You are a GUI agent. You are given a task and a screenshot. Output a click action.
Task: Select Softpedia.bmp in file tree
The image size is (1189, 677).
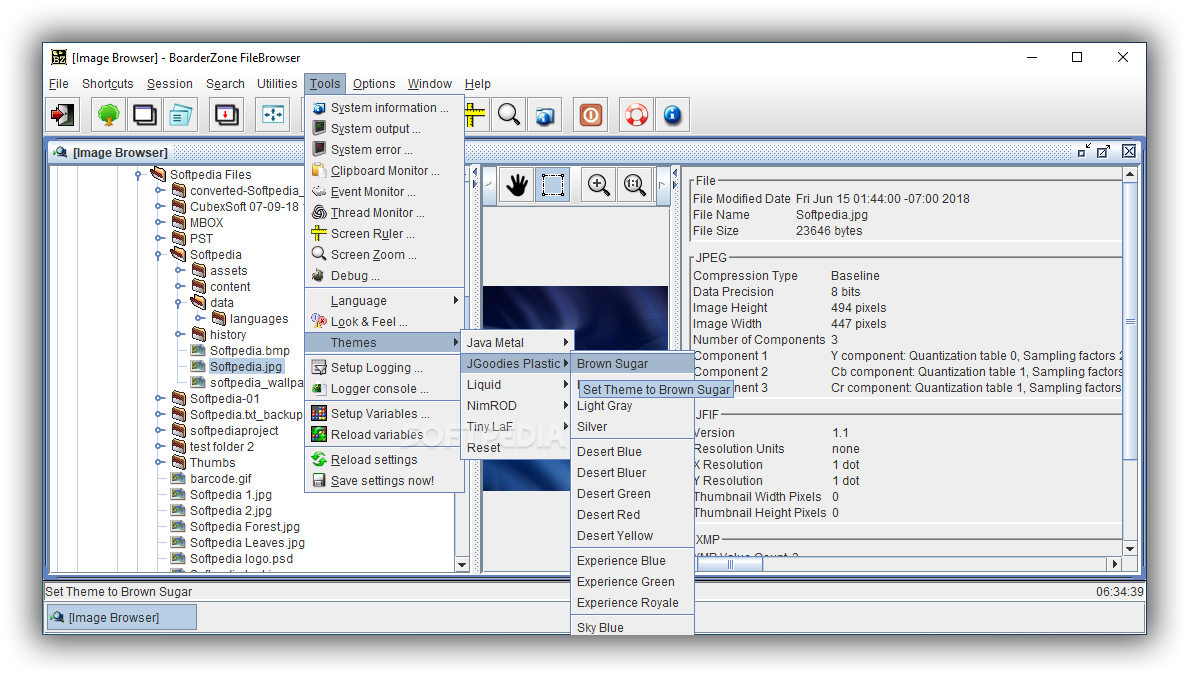coord(249,351)
